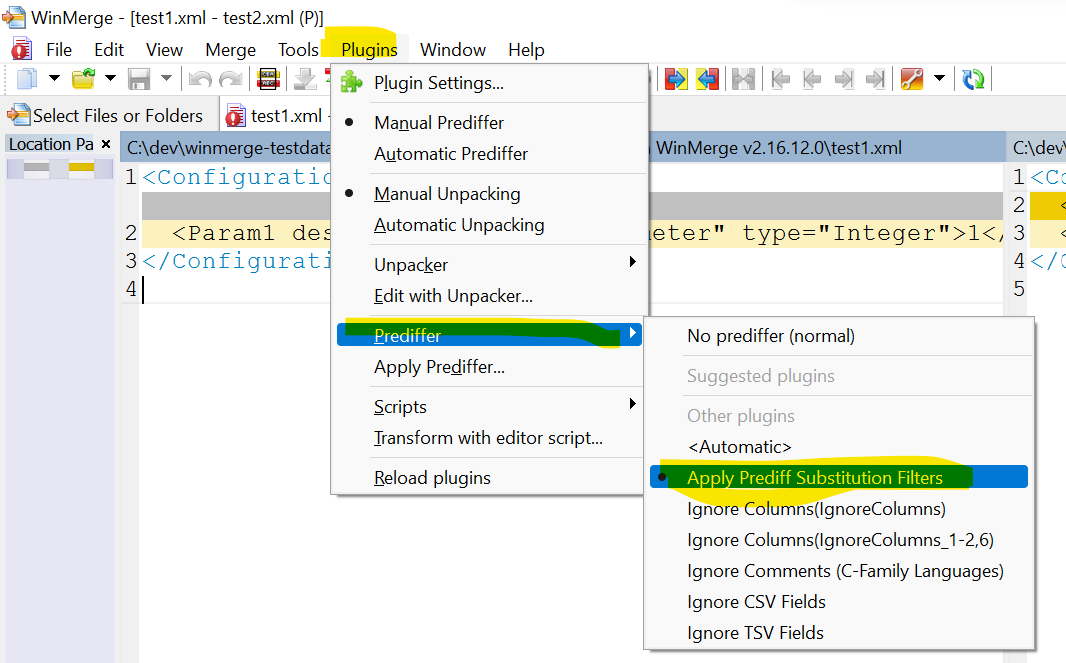Select Apply Prediff Substitution Filters
This screenshot has height=663, width=1066.
pyautogui.click(x=839, y=477)
